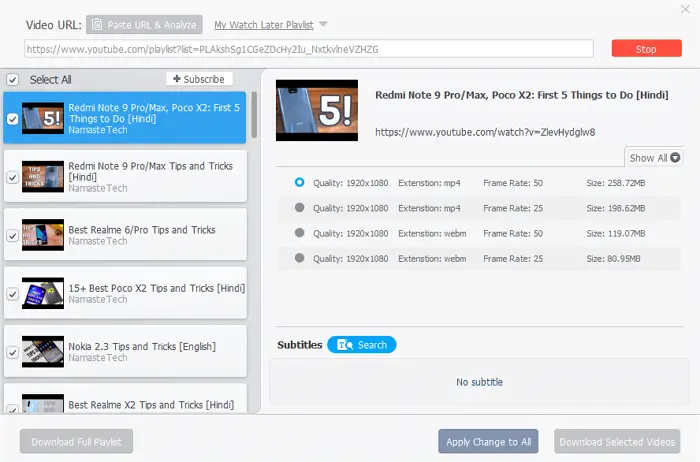Select 1920x1080 webm 25 fps 80.95MB option
This screenshot has height=462, width=700.
[x=300, y=258]
